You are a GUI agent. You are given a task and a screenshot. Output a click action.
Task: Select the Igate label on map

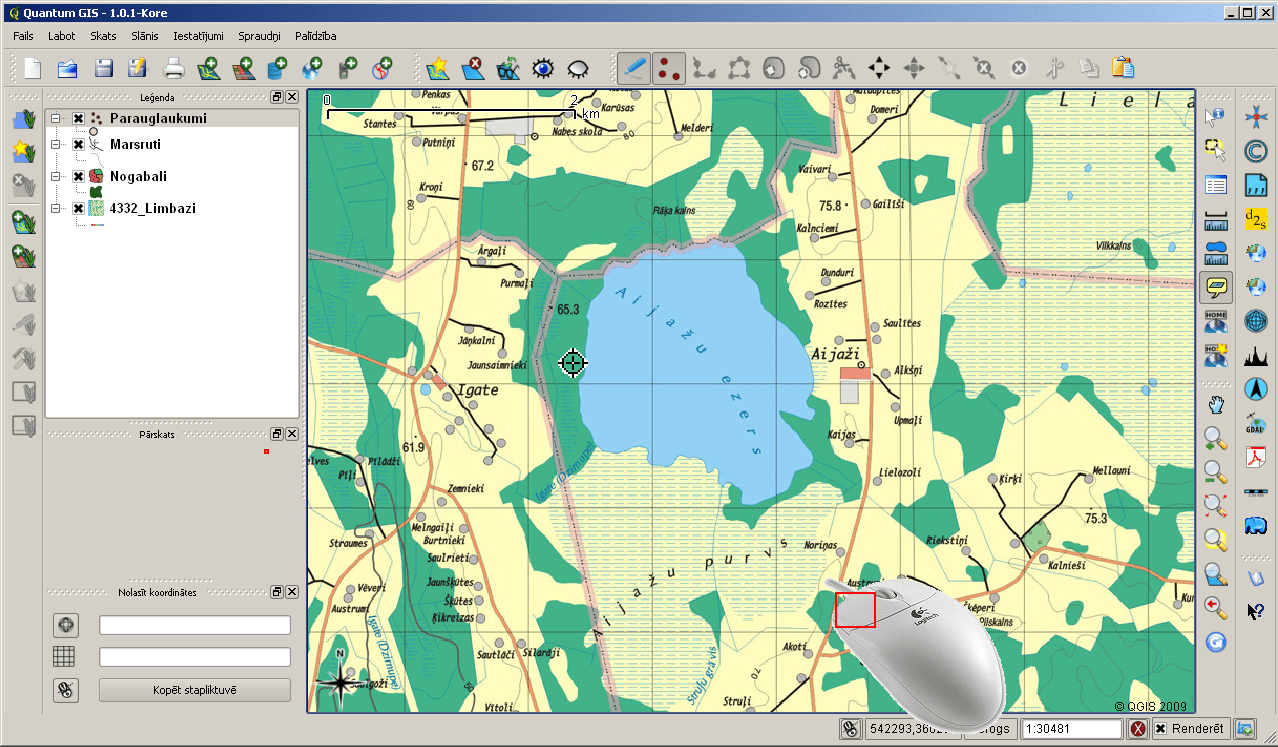coord(478,390)
